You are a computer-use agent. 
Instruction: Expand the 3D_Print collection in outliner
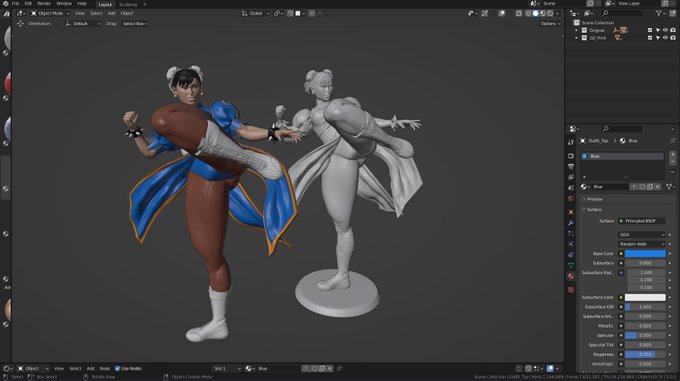576,38
